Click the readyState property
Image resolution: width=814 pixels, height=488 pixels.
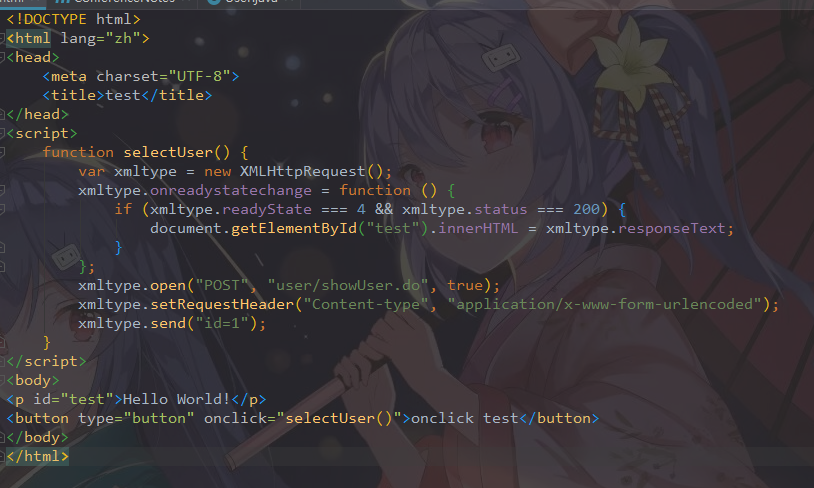266,210
